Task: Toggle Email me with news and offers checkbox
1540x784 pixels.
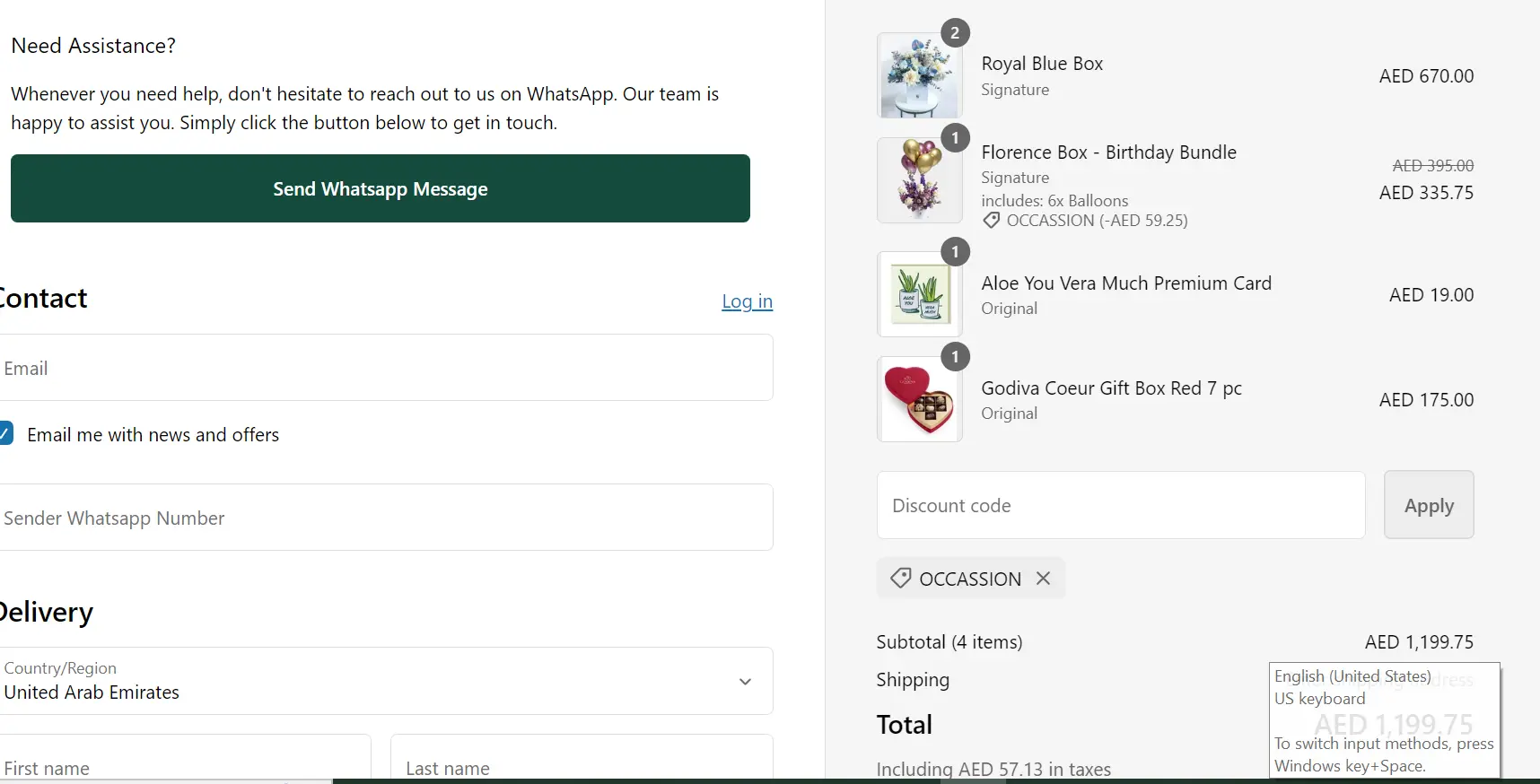Action: (5, 434)
